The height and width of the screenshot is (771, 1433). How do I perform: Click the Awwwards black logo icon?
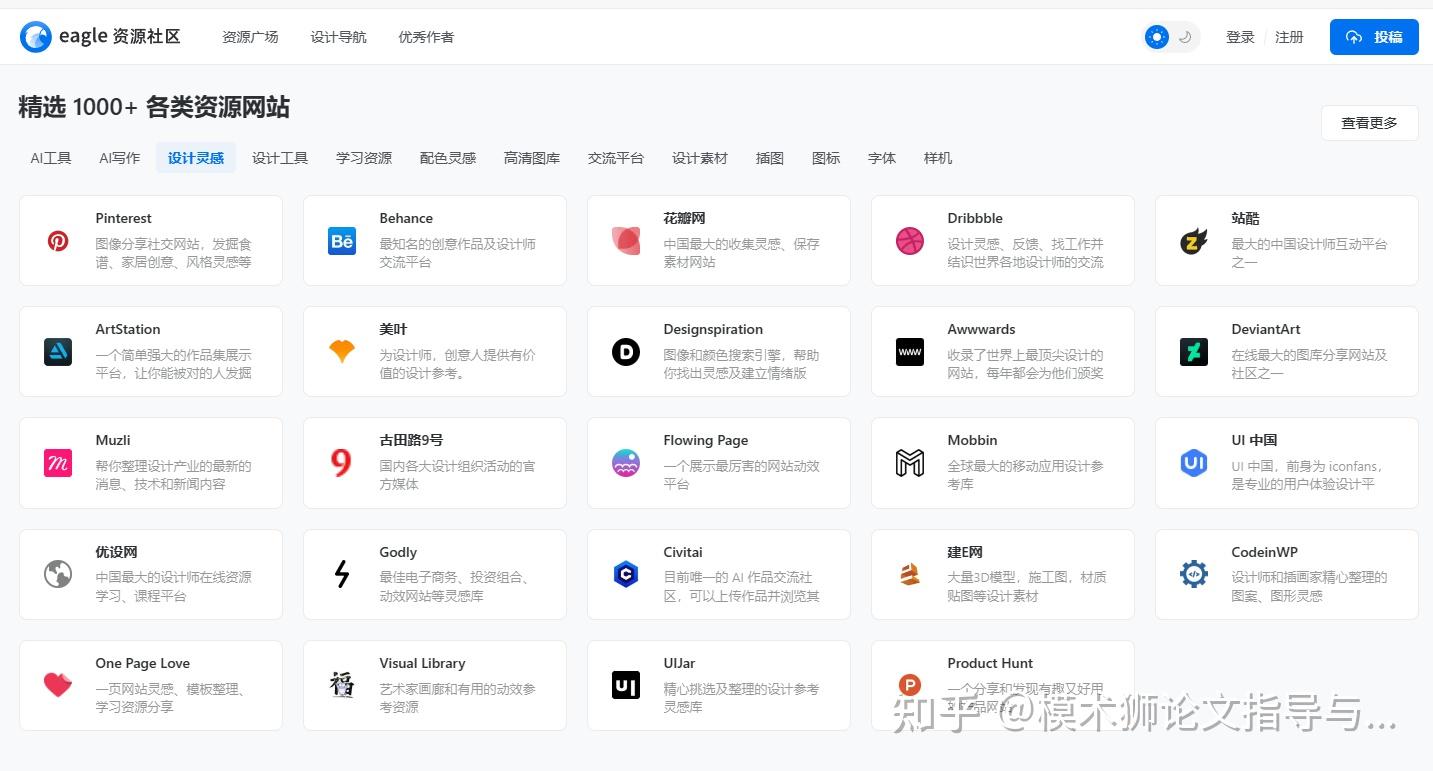point(910,352)
